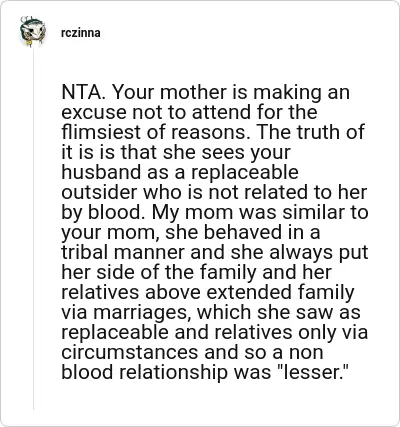
Task: Click the line 'husband as a replaceable'
Action: pyautogui.click(x=180, y=172)
